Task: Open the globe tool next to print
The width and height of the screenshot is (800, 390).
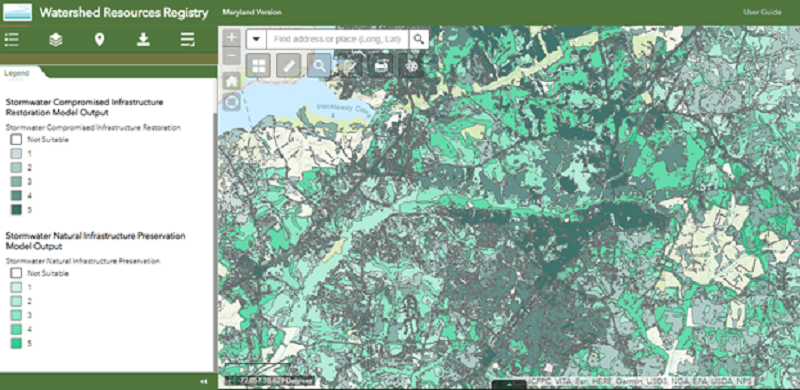Action: point(411,65)
